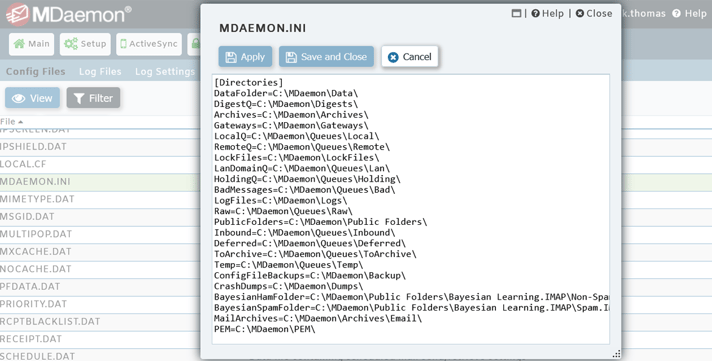Screen dimensions: 712x361
Task: Click the DigestQ line in editor
Action: [286, 104]
